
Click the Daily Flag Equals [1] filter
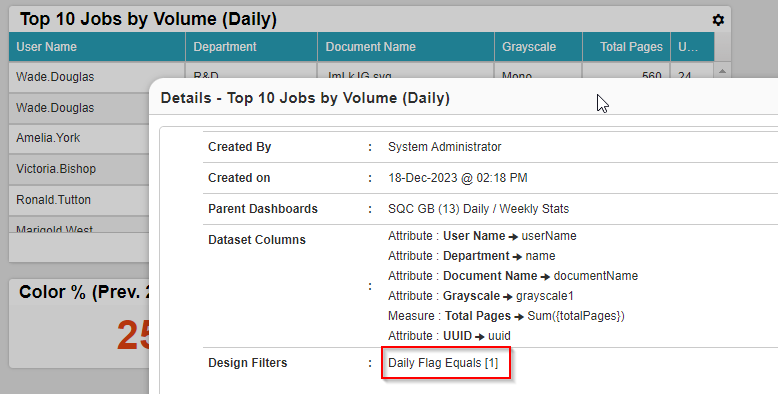point(443,363)
